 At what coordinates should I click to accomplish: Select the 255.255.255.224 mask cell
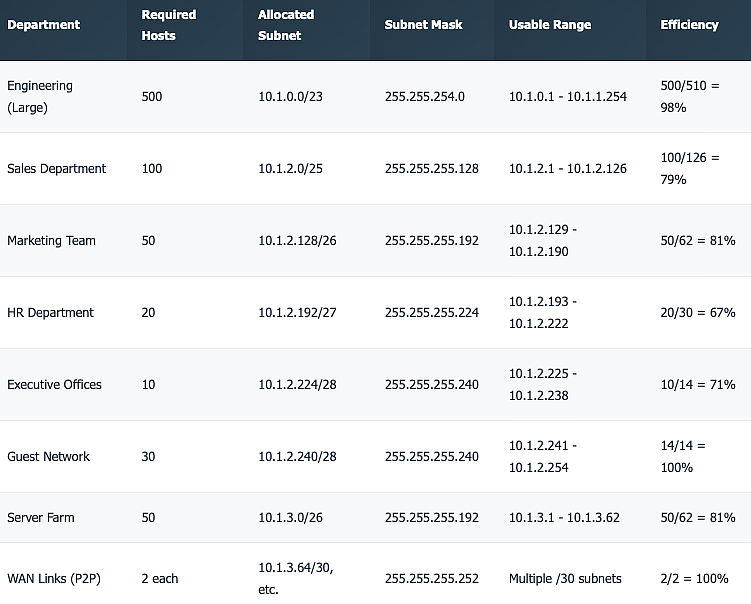click(x=431, y=313)
